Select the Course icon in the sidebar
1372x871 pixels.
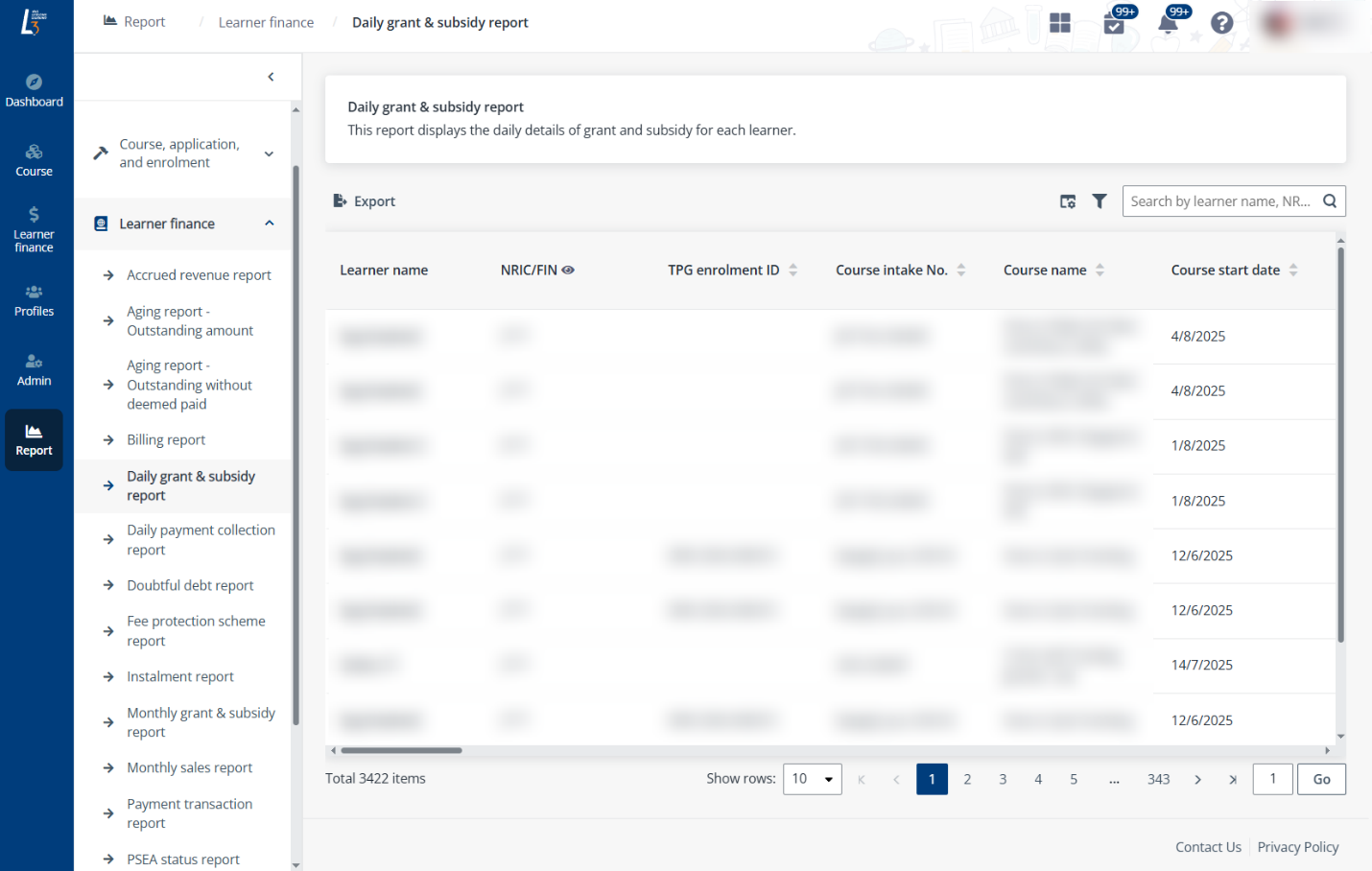coord(35,158)
